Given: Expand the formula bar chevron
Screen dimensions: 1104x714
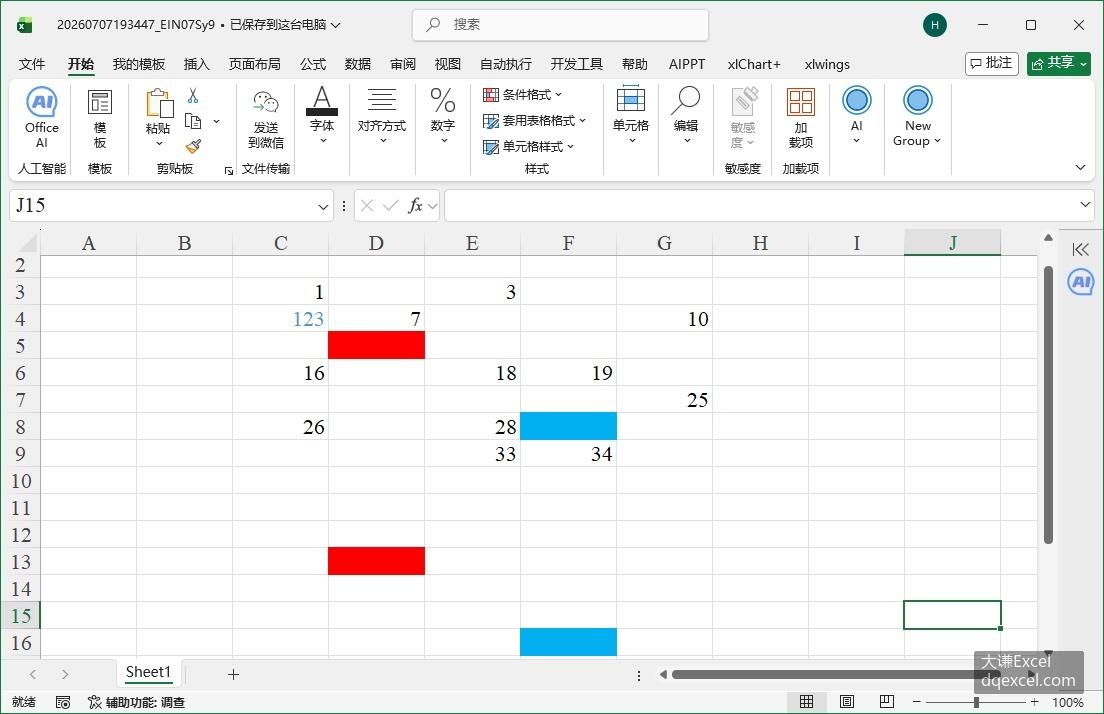Looking at the screenshot, I should pyautogui.click(x=1085, y=205).
